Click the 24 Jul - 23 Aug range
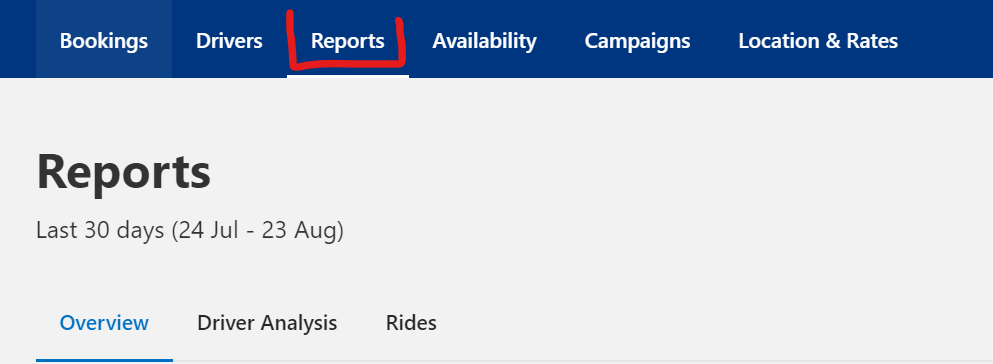993x364 pixels. pos(258,230)
